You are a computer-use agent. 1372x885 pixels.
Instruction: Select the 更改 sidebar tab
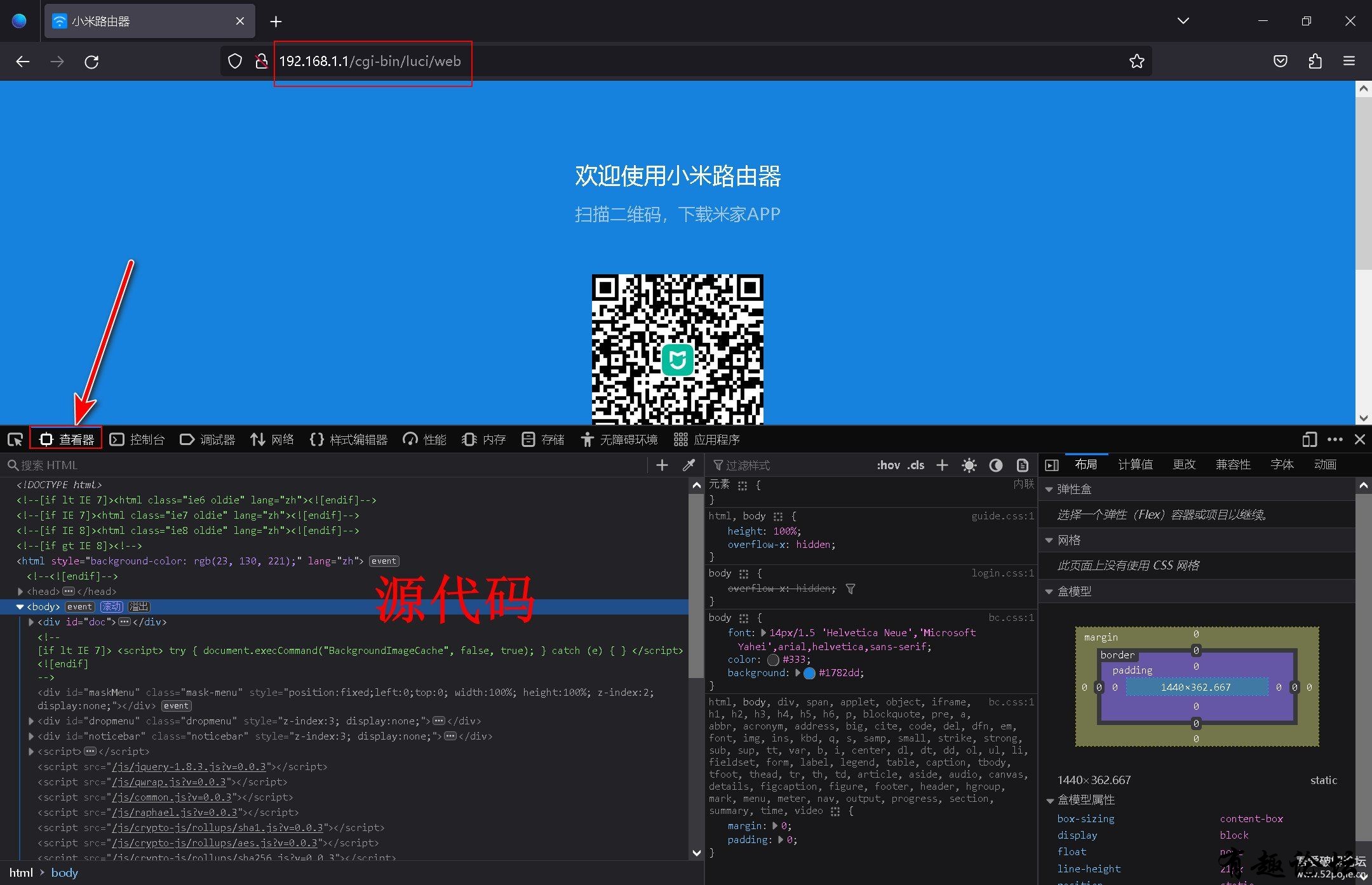(1184, 465)
